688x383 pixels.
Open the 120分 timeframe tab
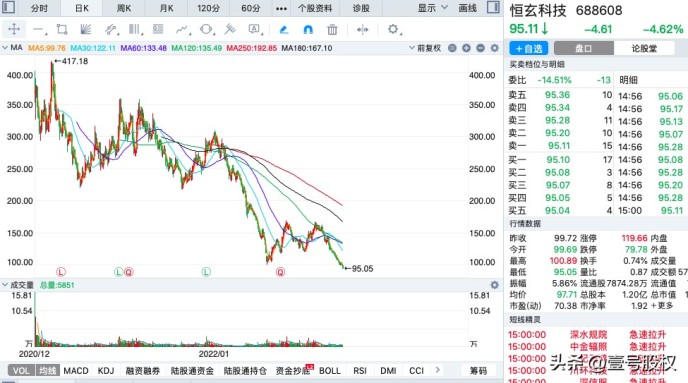(208, 8)
